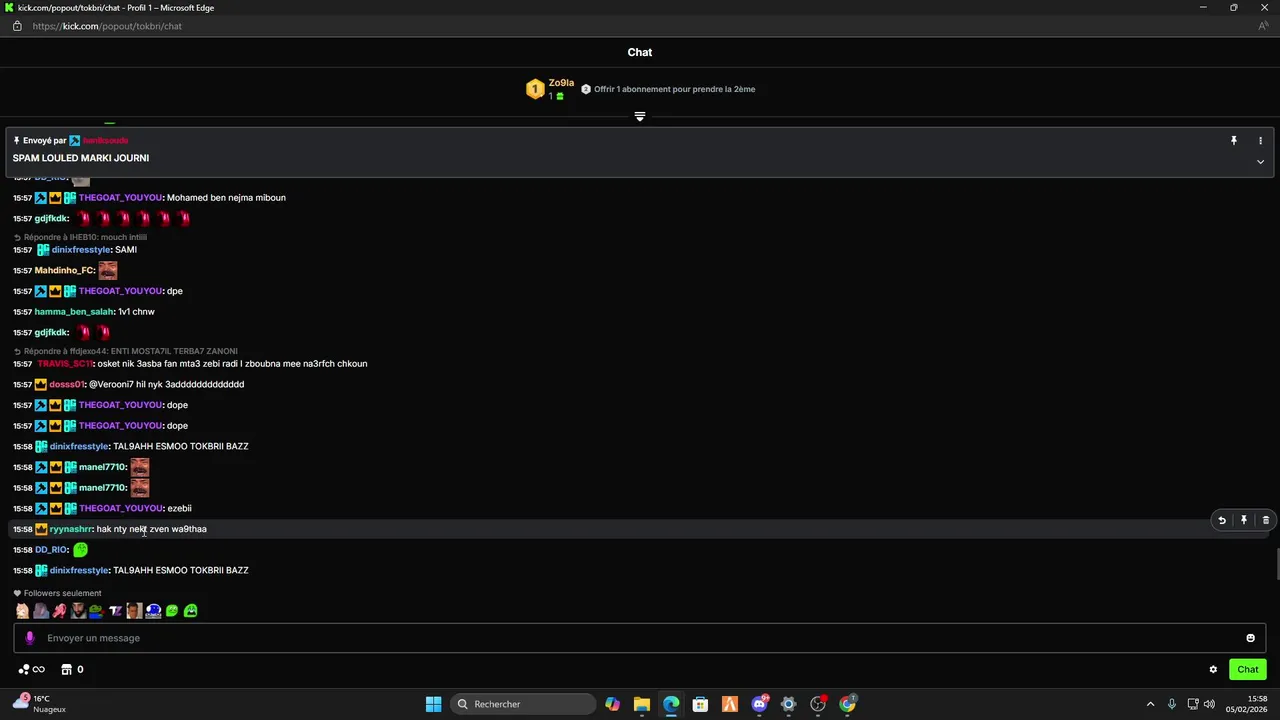Show hidden system tray icons chevron

click(x=1150, y=704)
